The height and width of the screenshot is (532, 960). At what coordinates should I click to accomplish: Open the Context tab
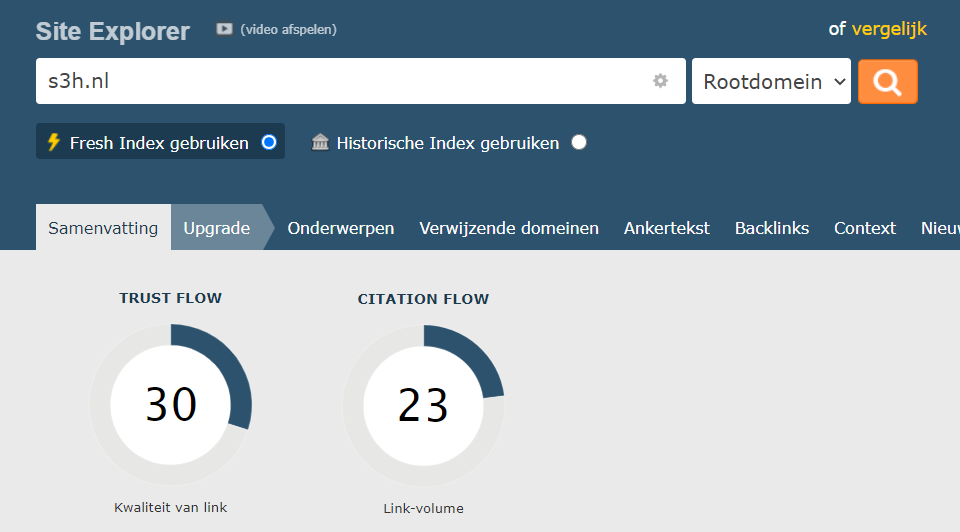pyautogui.click(x=864, y=228)
